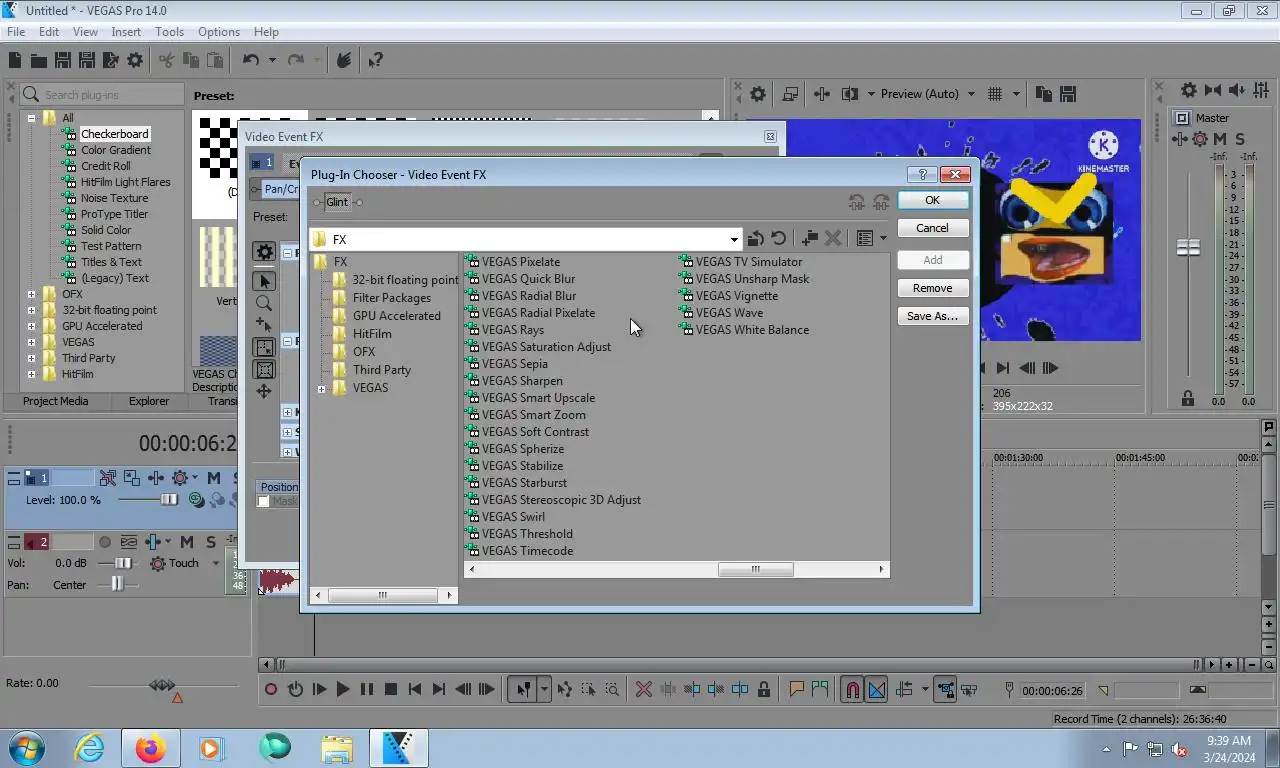The height and width of the screenshot is (768, 1280).
Task: Open the preview Overlays grid dropdown arrow
Action: coord(1016,94)
